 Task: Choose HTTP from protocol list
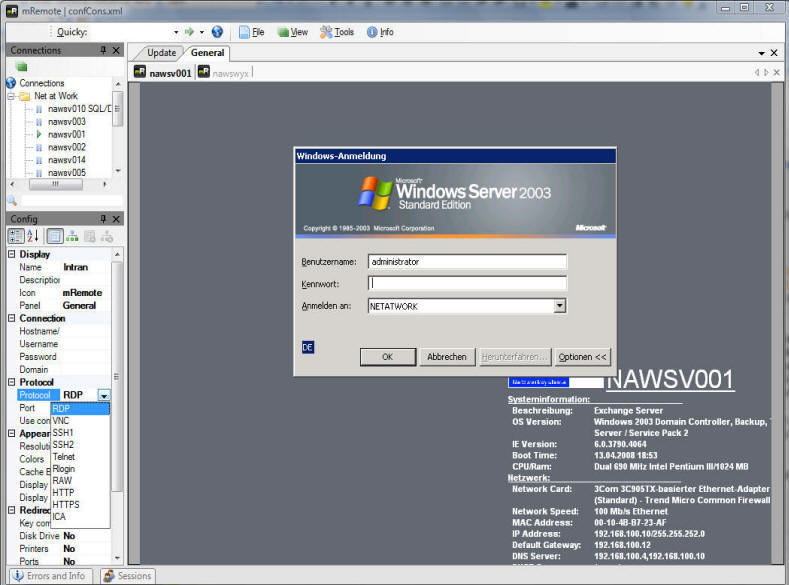tap(80, 492)
